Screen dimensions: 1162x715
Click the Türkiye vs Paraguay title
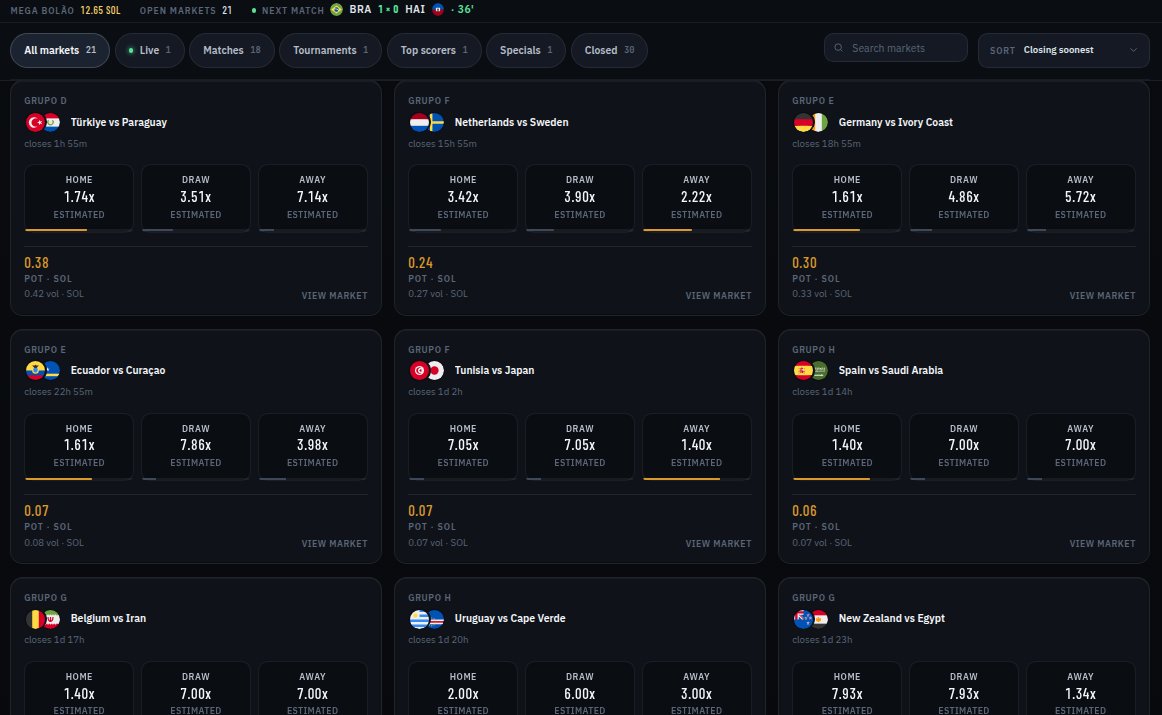pyautogui.click(x=119, y=122)
